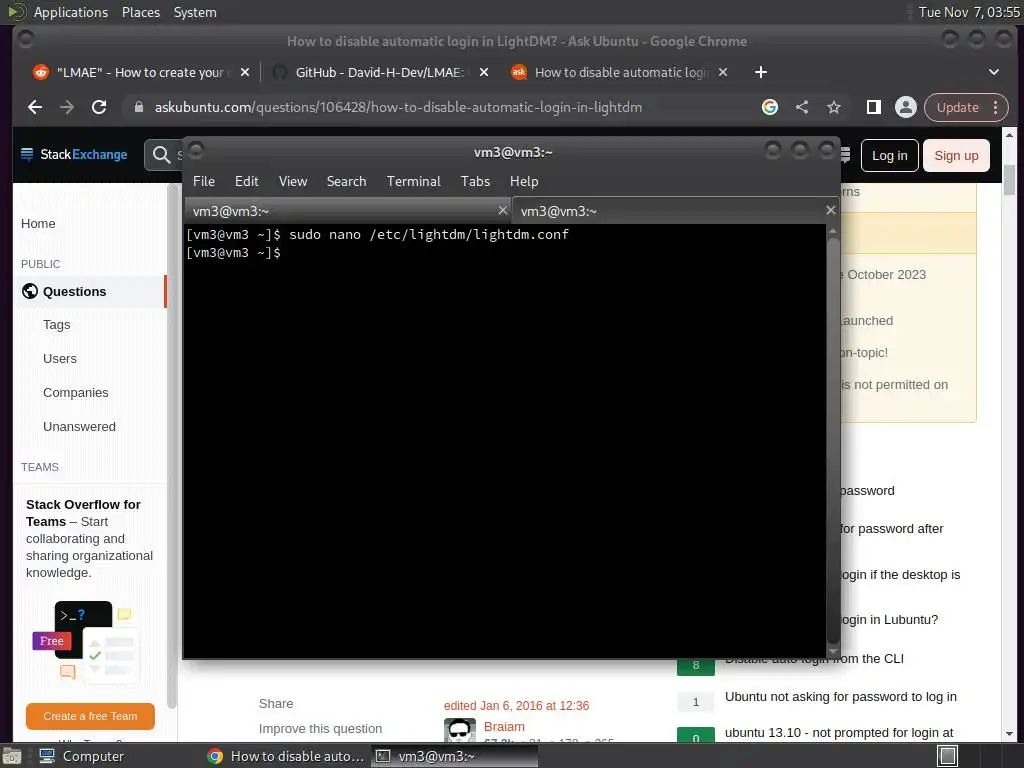Click Sign up on Ask Ubuntu

coord(956,155)
